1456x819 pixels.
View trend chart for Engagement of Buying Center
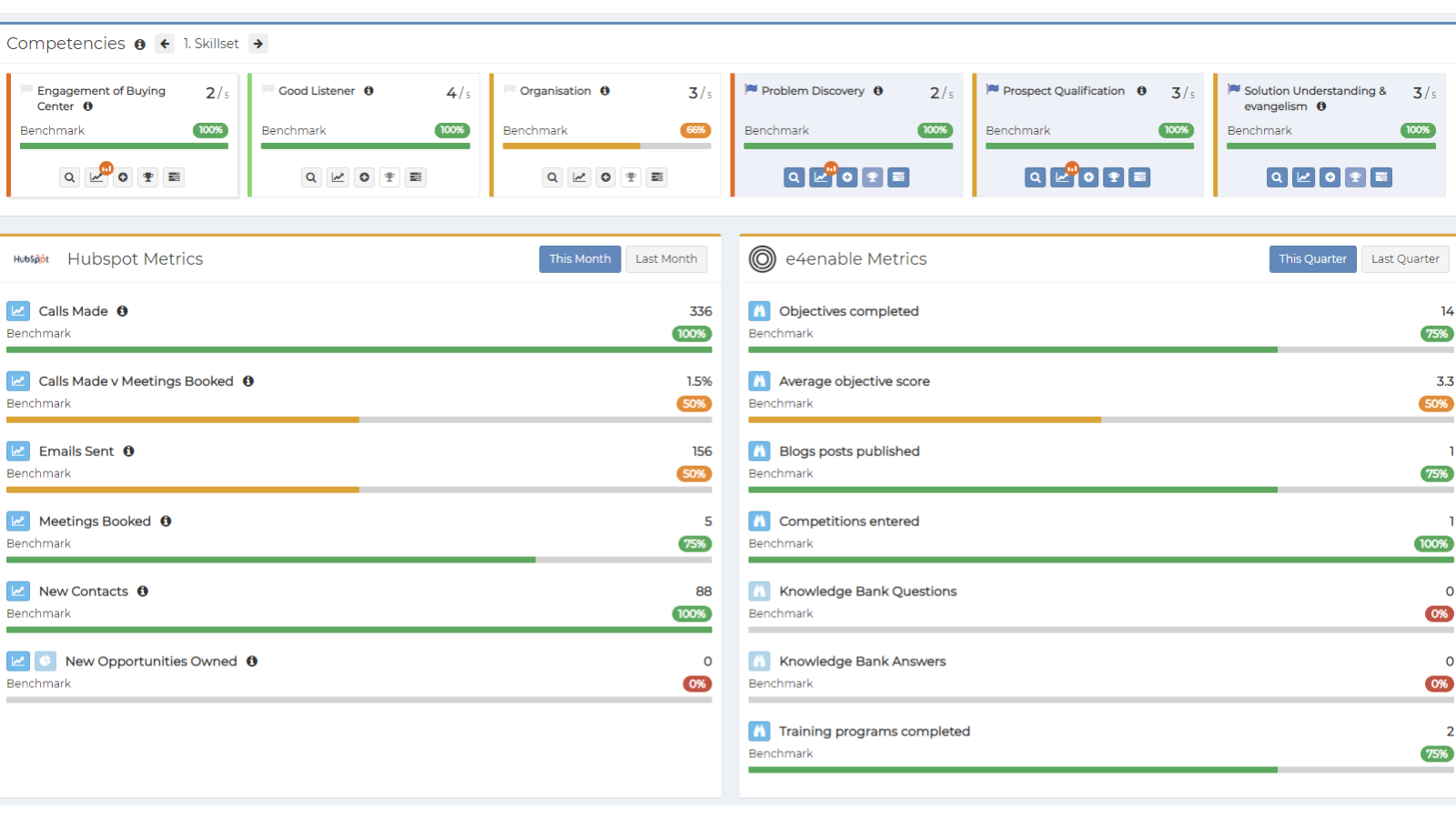click(96, 177)
